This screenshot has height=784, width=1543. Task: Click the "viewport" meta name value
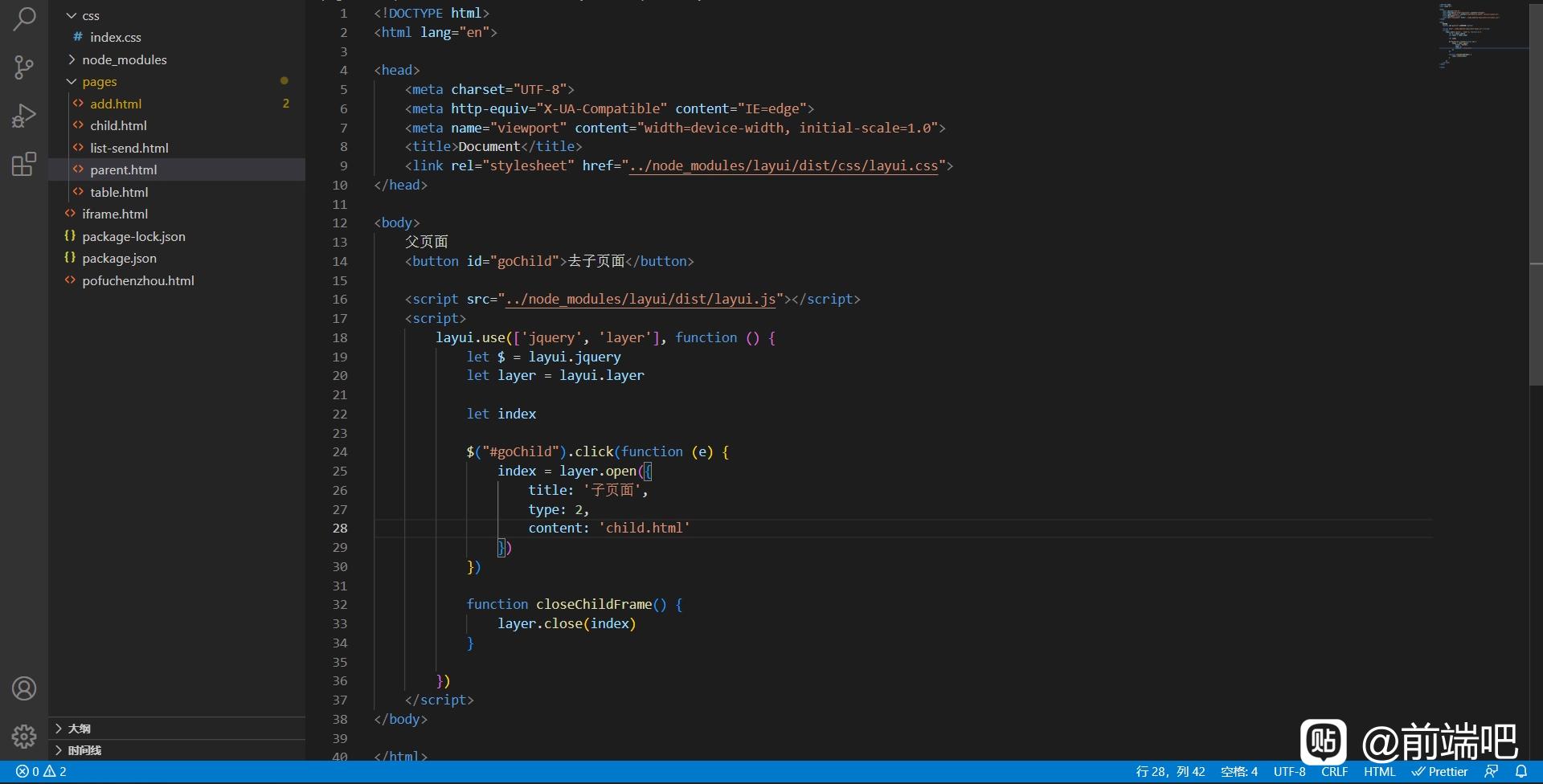(529, 128)
